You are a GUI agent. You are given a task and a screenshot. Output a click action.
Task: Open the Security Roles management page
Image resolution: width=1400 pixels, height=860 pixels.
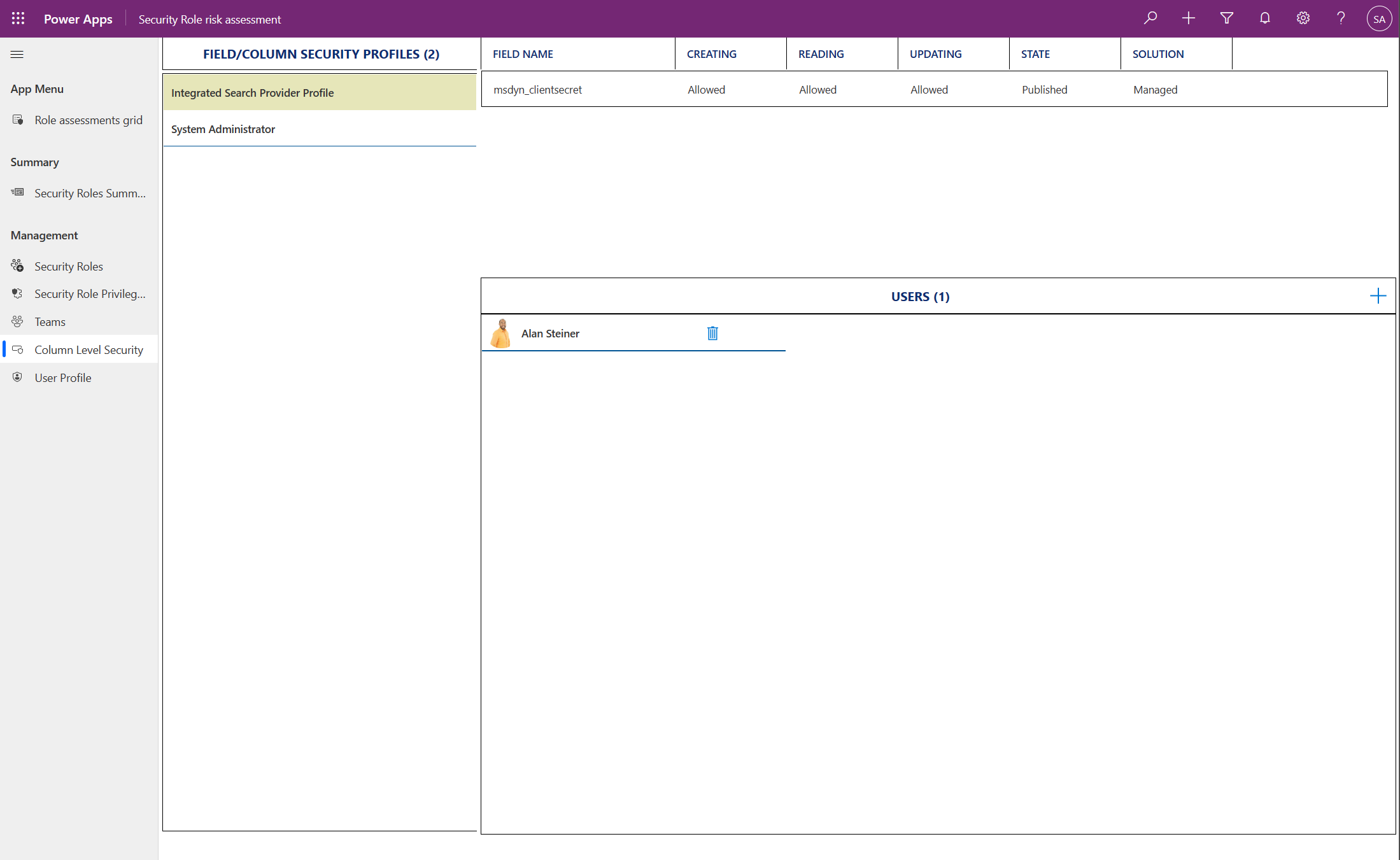[68, 265]
